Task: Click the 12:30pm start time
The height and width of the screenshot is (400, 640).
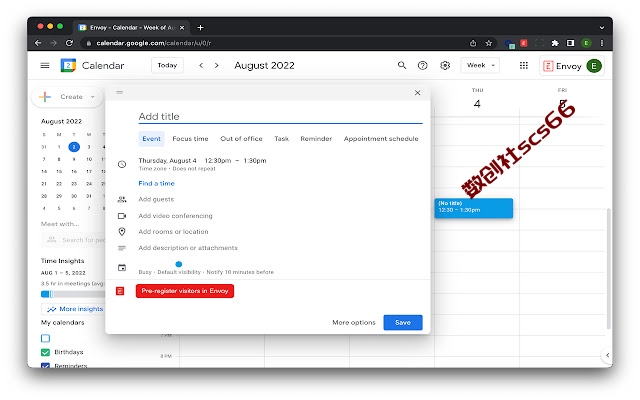Action: pyautogui.click(x=218, y=161)
